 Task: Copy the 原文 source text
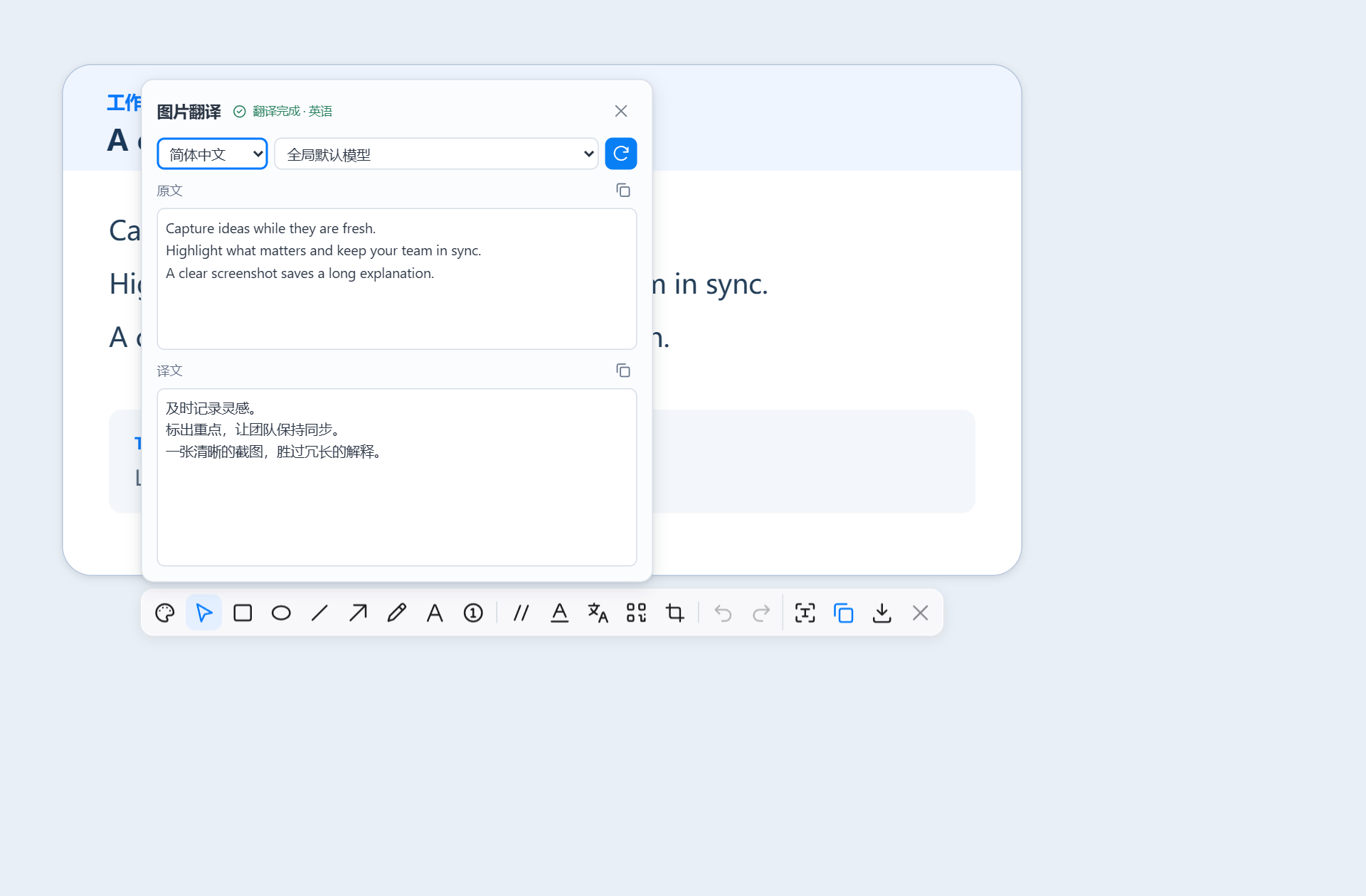click(x=623, y=191)
